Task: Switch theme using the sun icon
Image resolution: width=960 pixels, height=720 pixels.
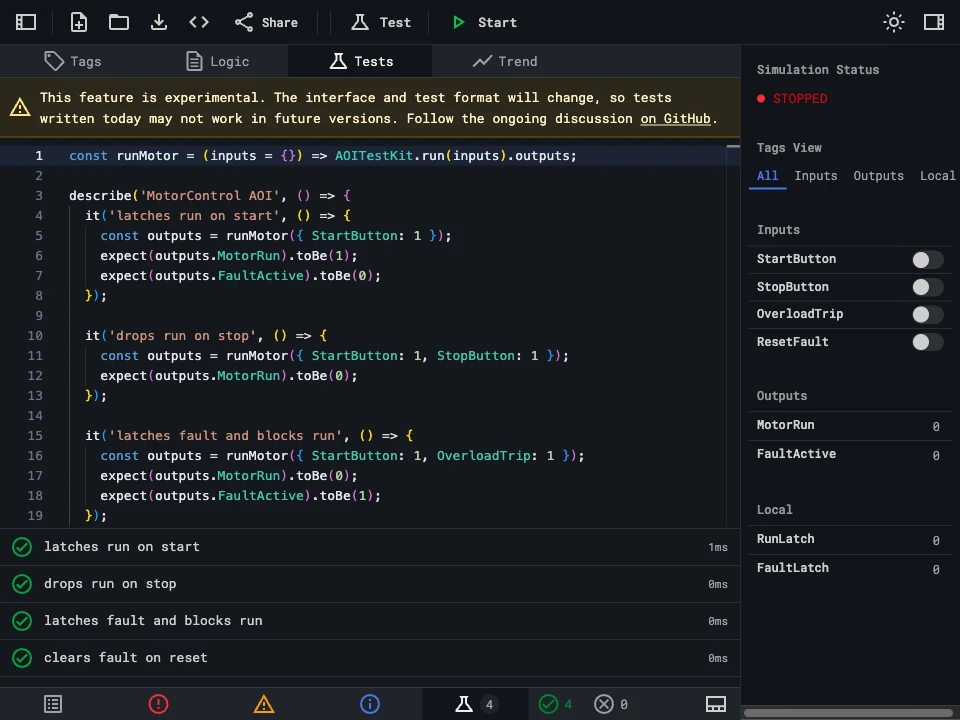Action: click(x=894, y=22)
